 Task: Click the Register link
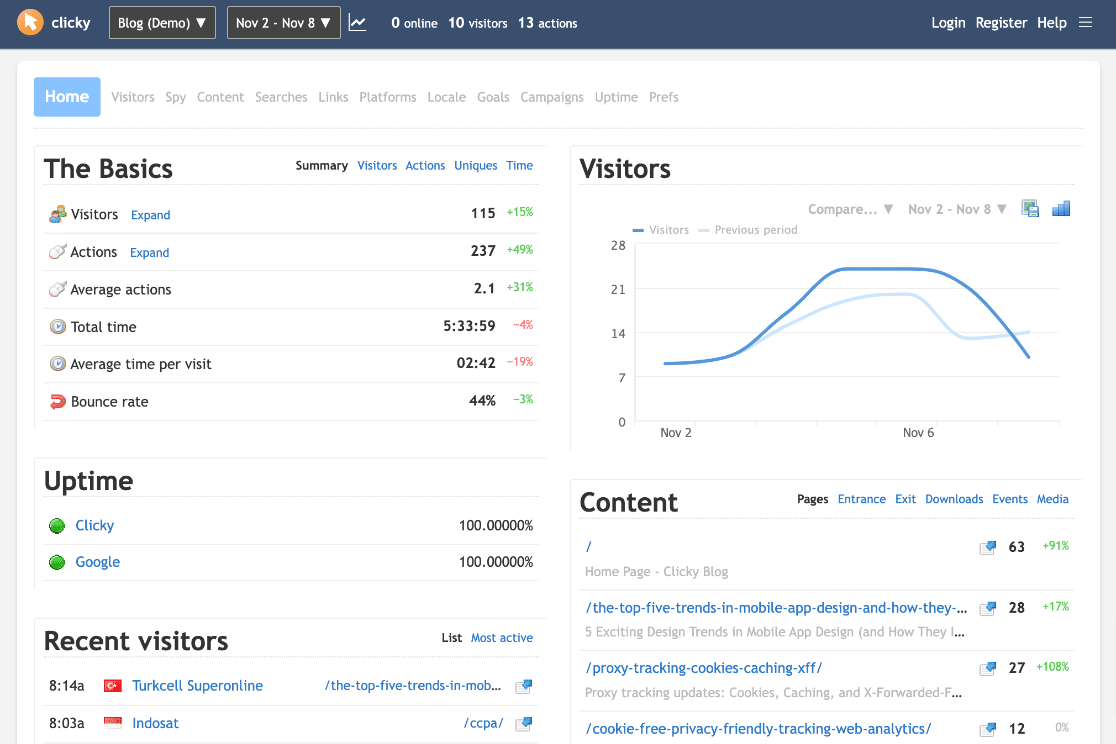click(1001, 22)
